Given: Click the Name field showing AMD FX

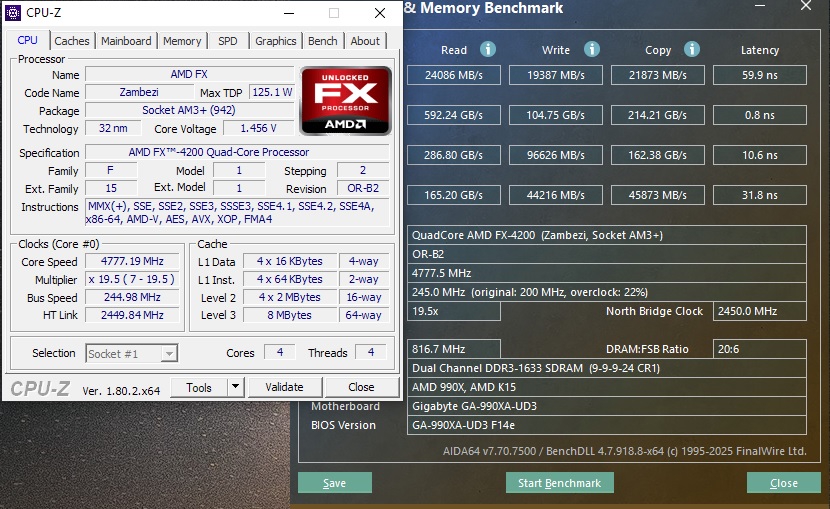Looking at the screenshot, I should point(189,75).
